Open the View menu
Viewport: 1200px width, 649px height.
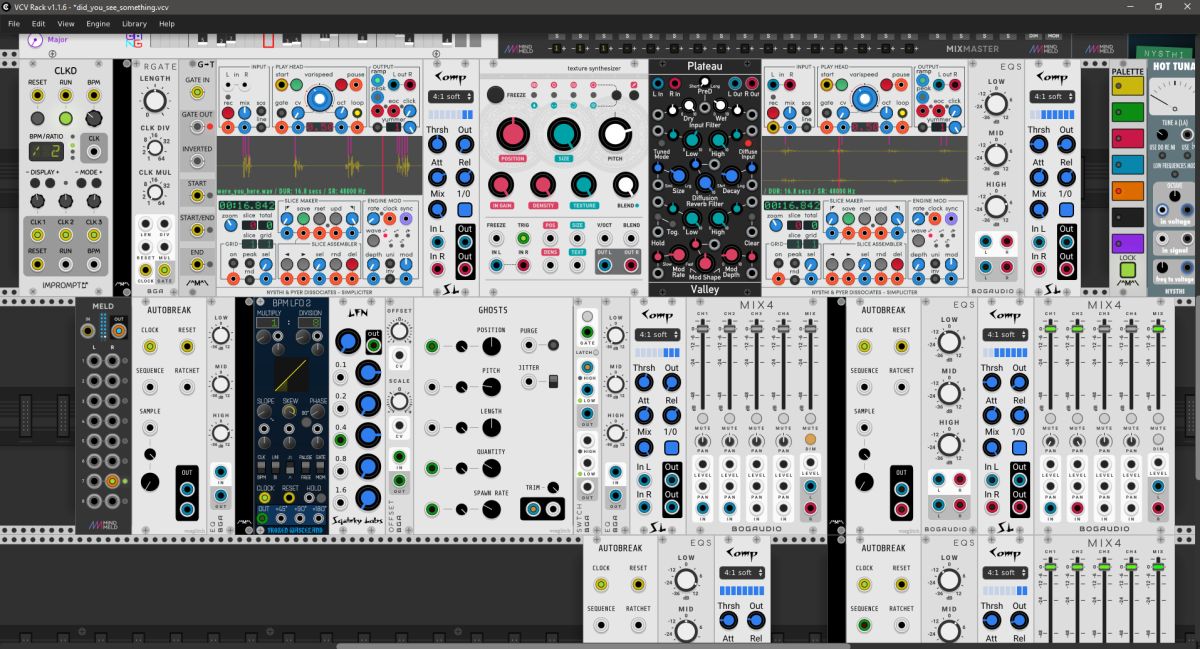coord(66,23)
